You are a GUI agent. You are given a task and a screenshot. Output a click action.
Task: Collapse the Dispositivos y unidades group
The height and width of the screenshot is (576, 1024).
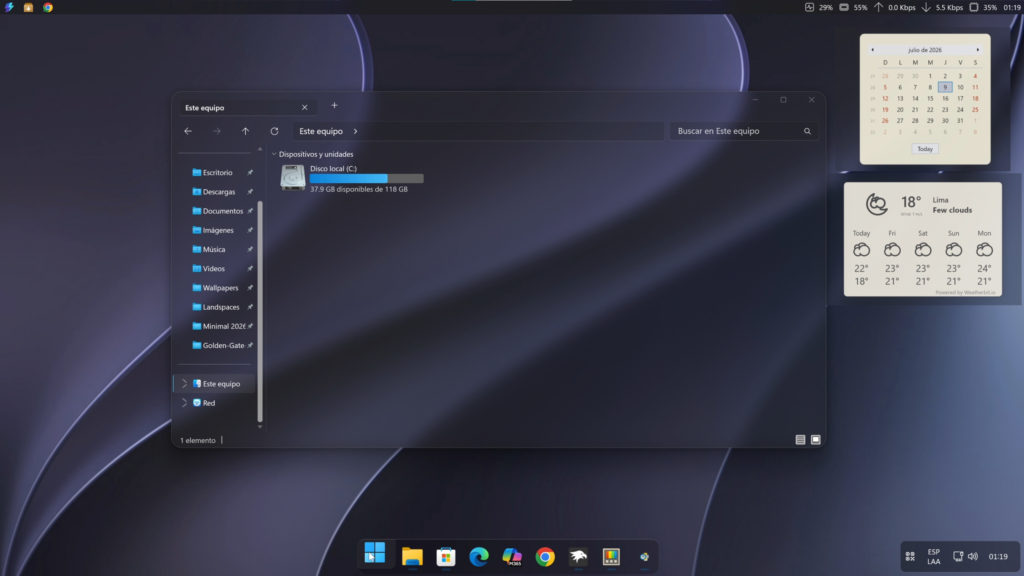click(274, 154)
